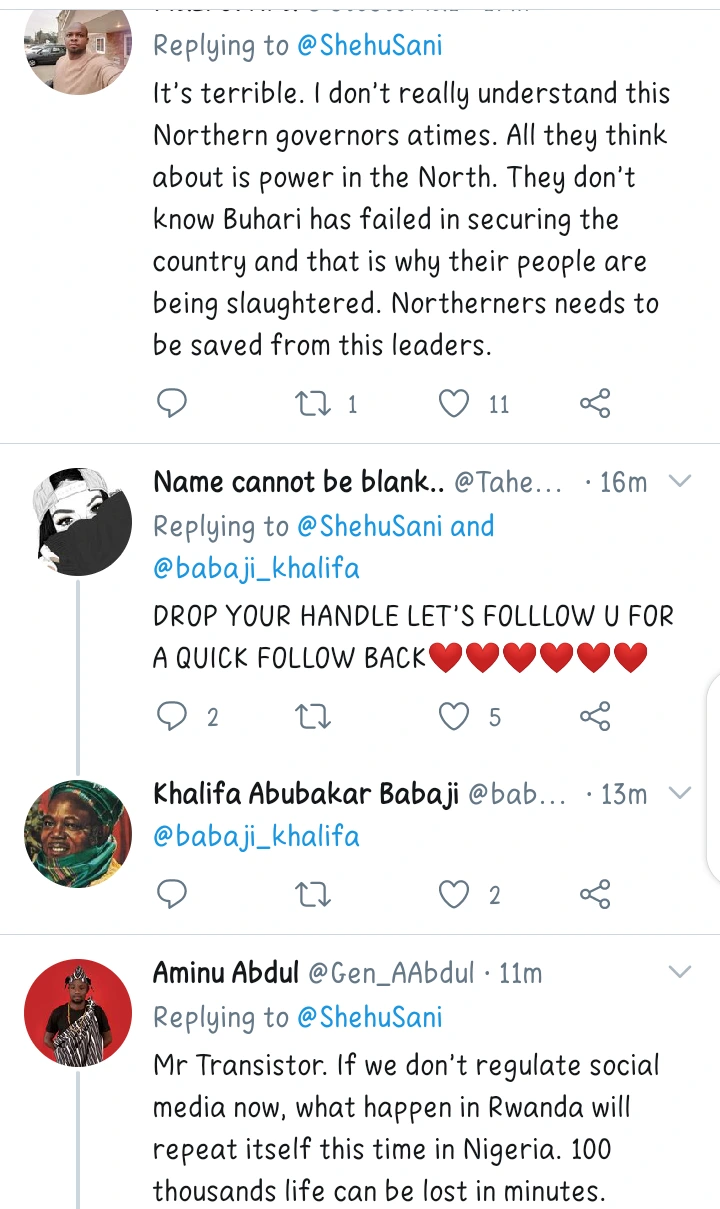Share the DROP YOUR HANDLE tweet

595,716
